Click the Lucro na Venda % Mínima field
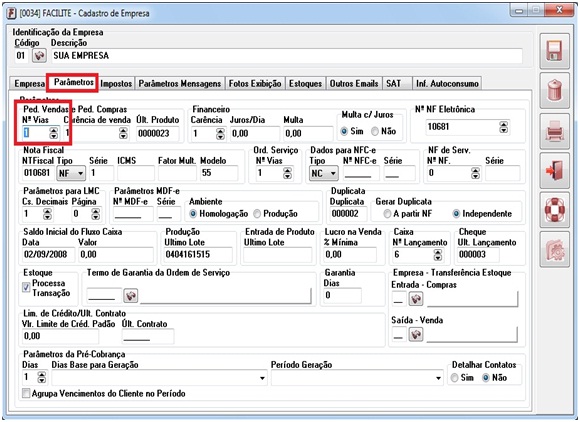The width and height of the screenshot is (580, 422). tap(350, 254)
